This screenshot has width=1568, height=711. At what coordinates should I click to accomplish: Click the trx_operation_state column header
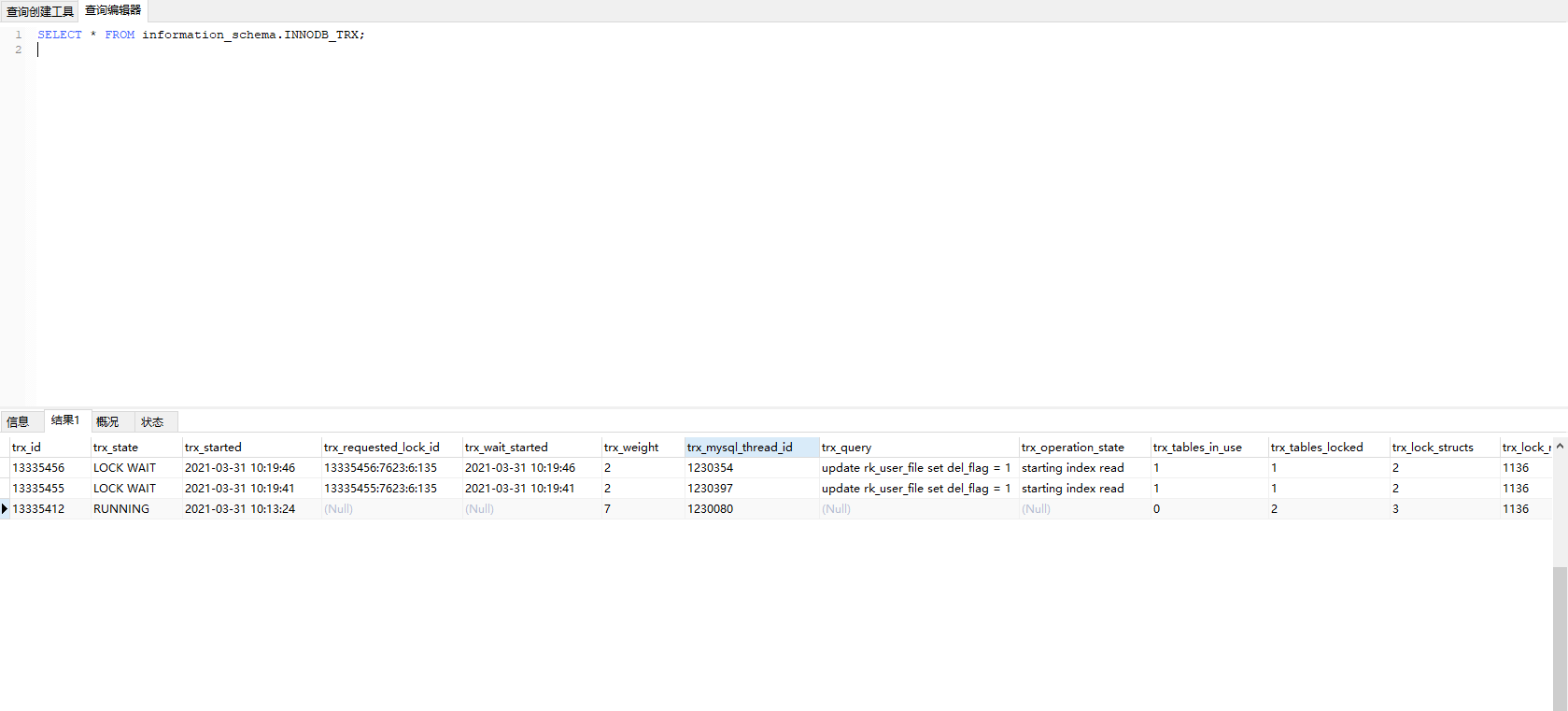[x=1073, y=448]
